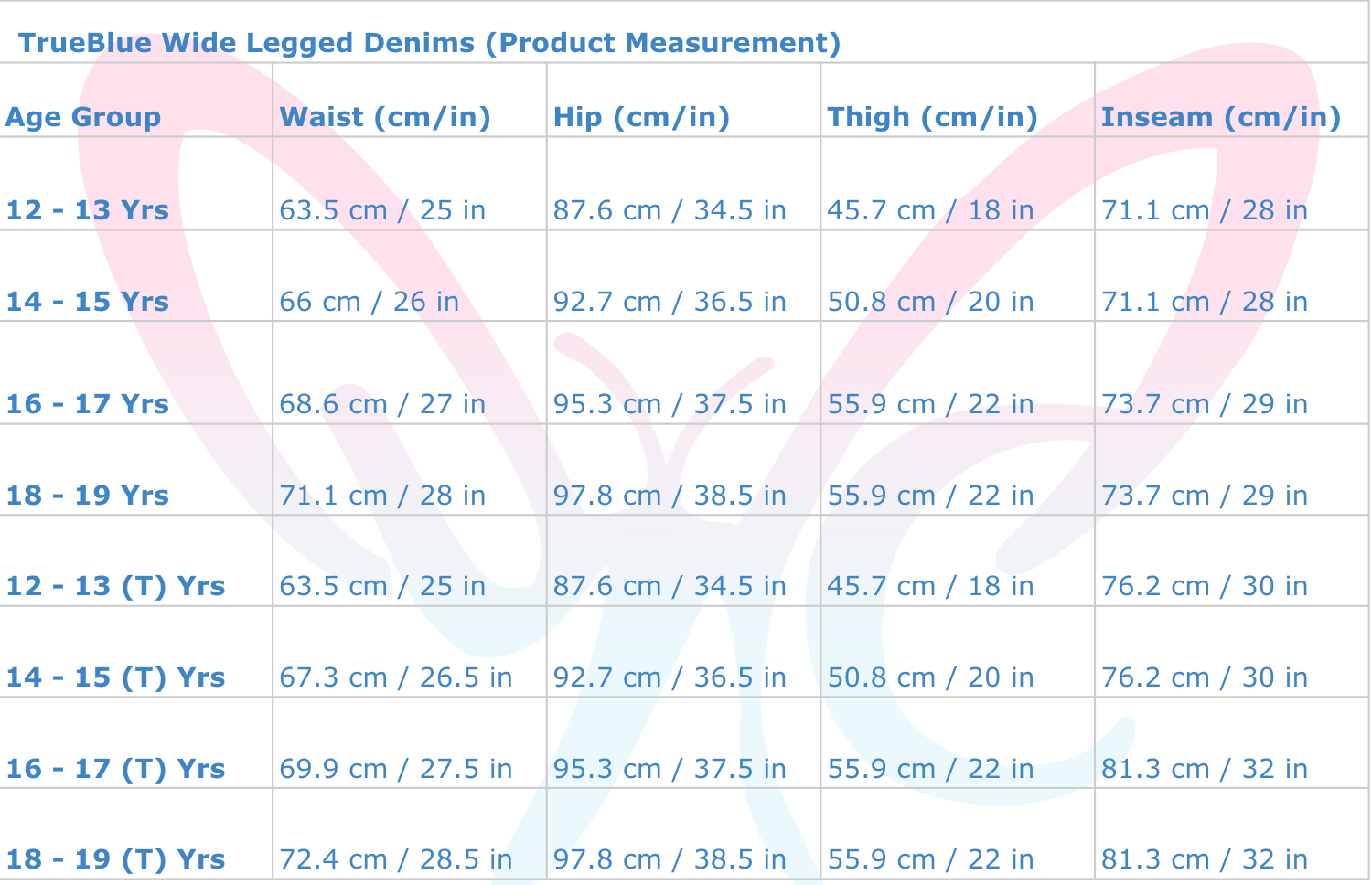
Task: Select the 68.6 cm / 27 in waist value
Action: coord(382,404)
